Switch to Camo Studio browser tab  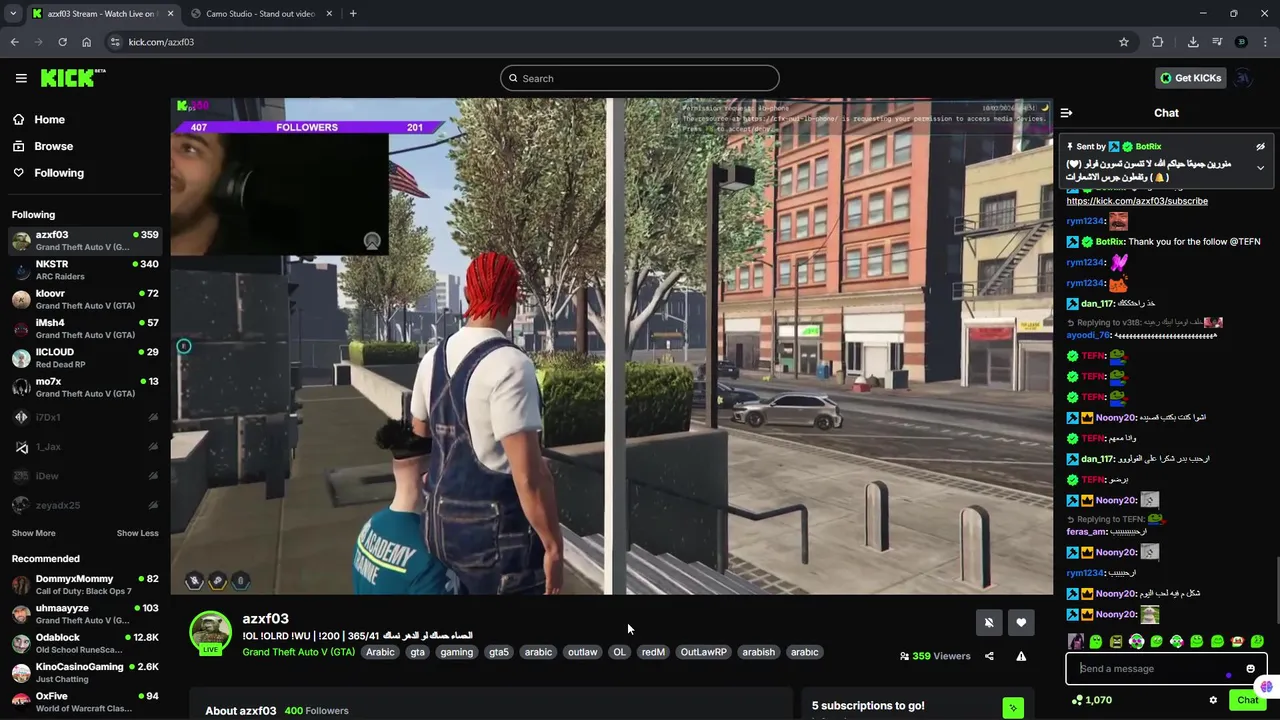(260, 14)
